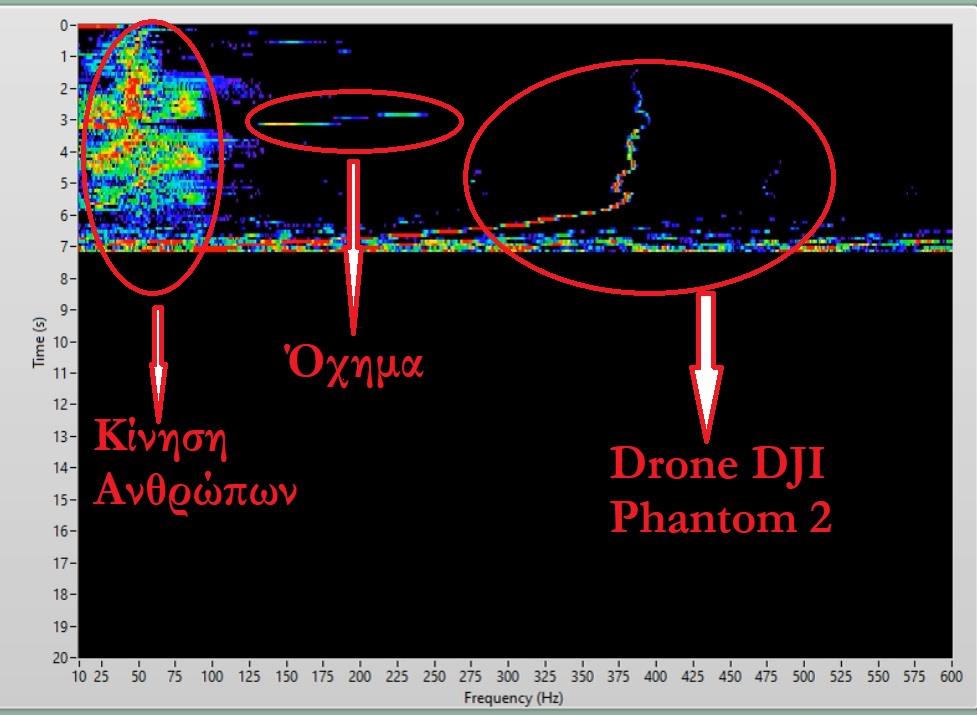Screen dimensions: 977x715
Task: Select the 275 label on Frequency axis
Action: 471,677
